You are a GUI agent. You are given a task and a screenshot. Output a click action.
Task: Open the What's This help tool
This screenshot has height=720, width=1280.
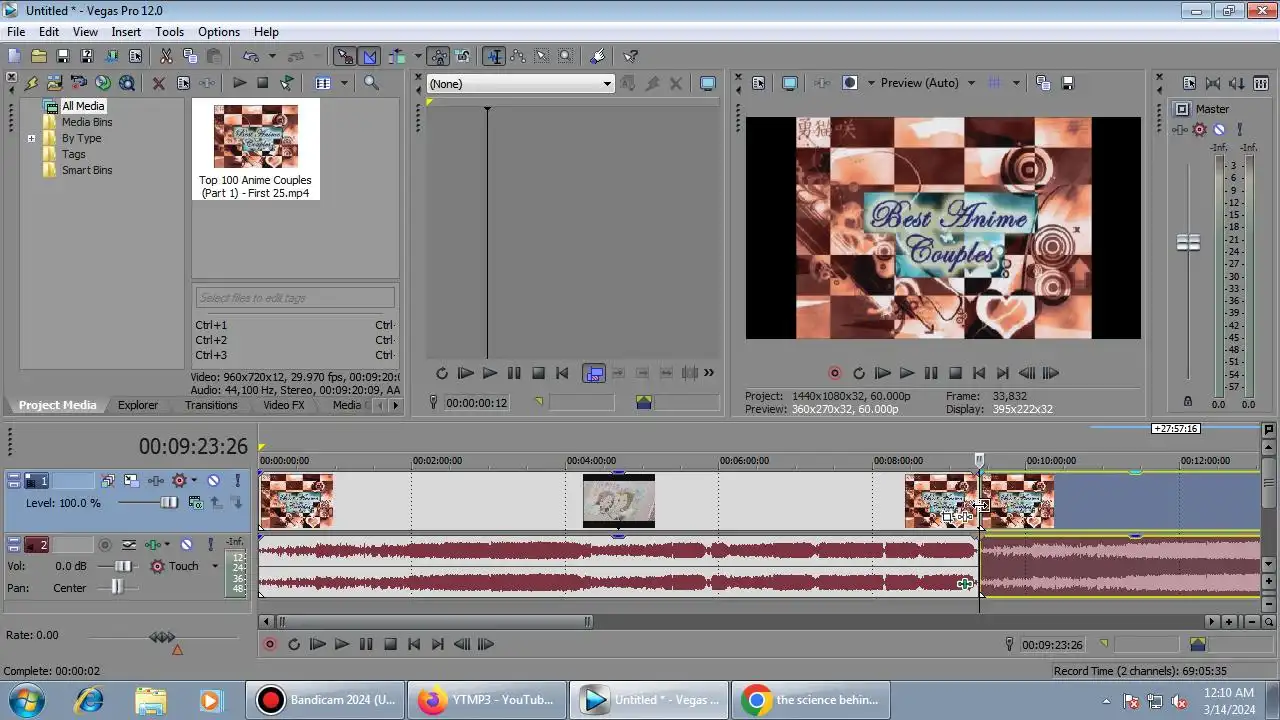click(x=631, y=57)
